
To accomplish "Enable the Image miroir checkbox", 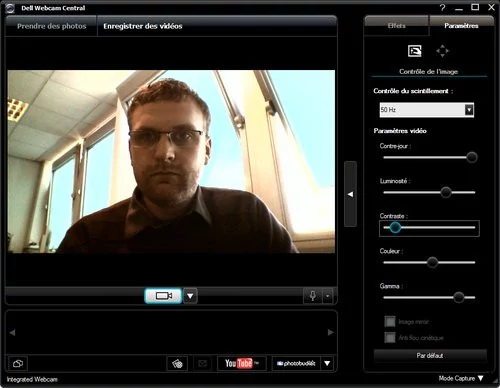I will (x=390, y=322).
